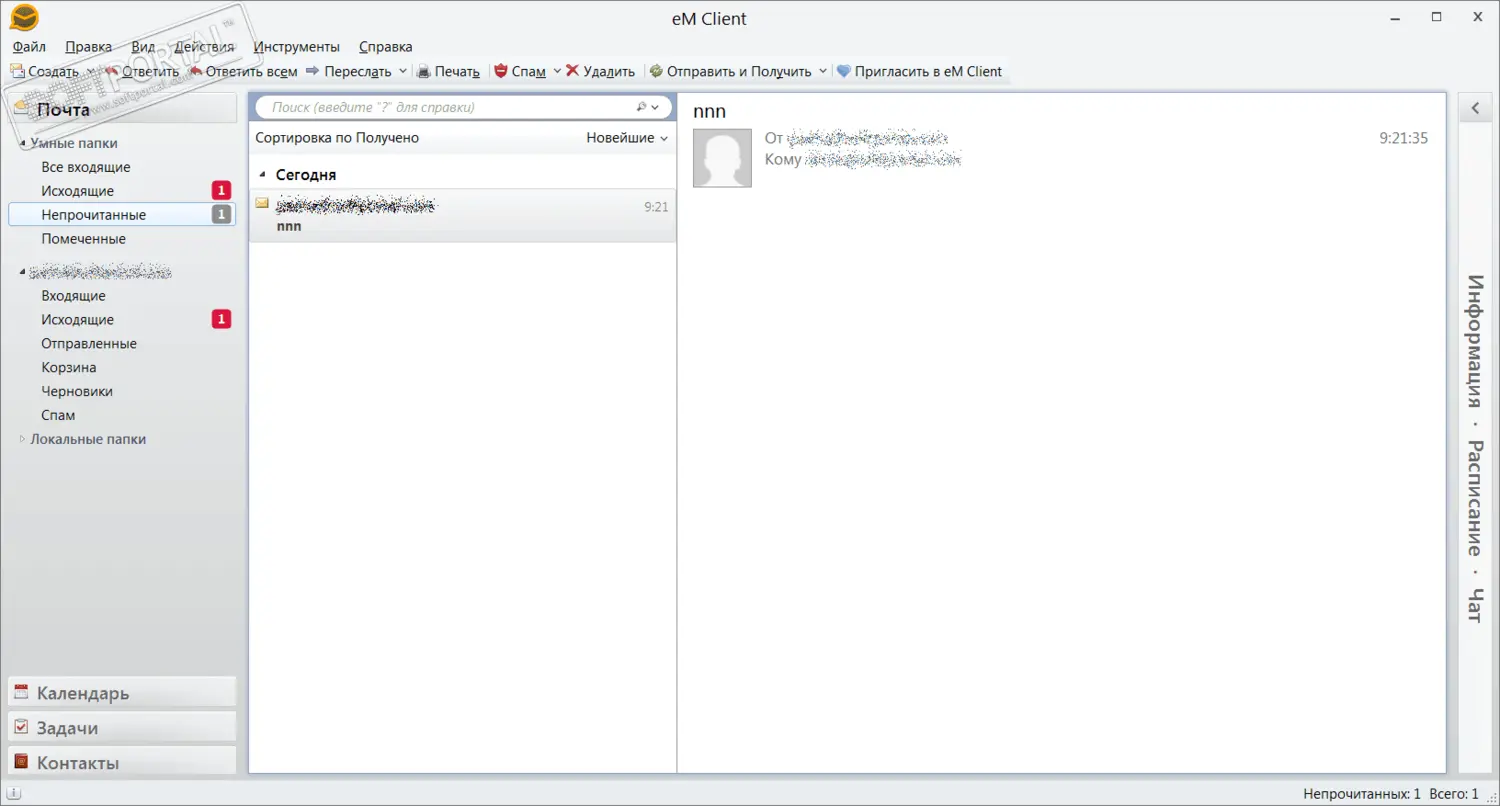
Task: Click the Send and Receive icon
Action: pos(656,72)
